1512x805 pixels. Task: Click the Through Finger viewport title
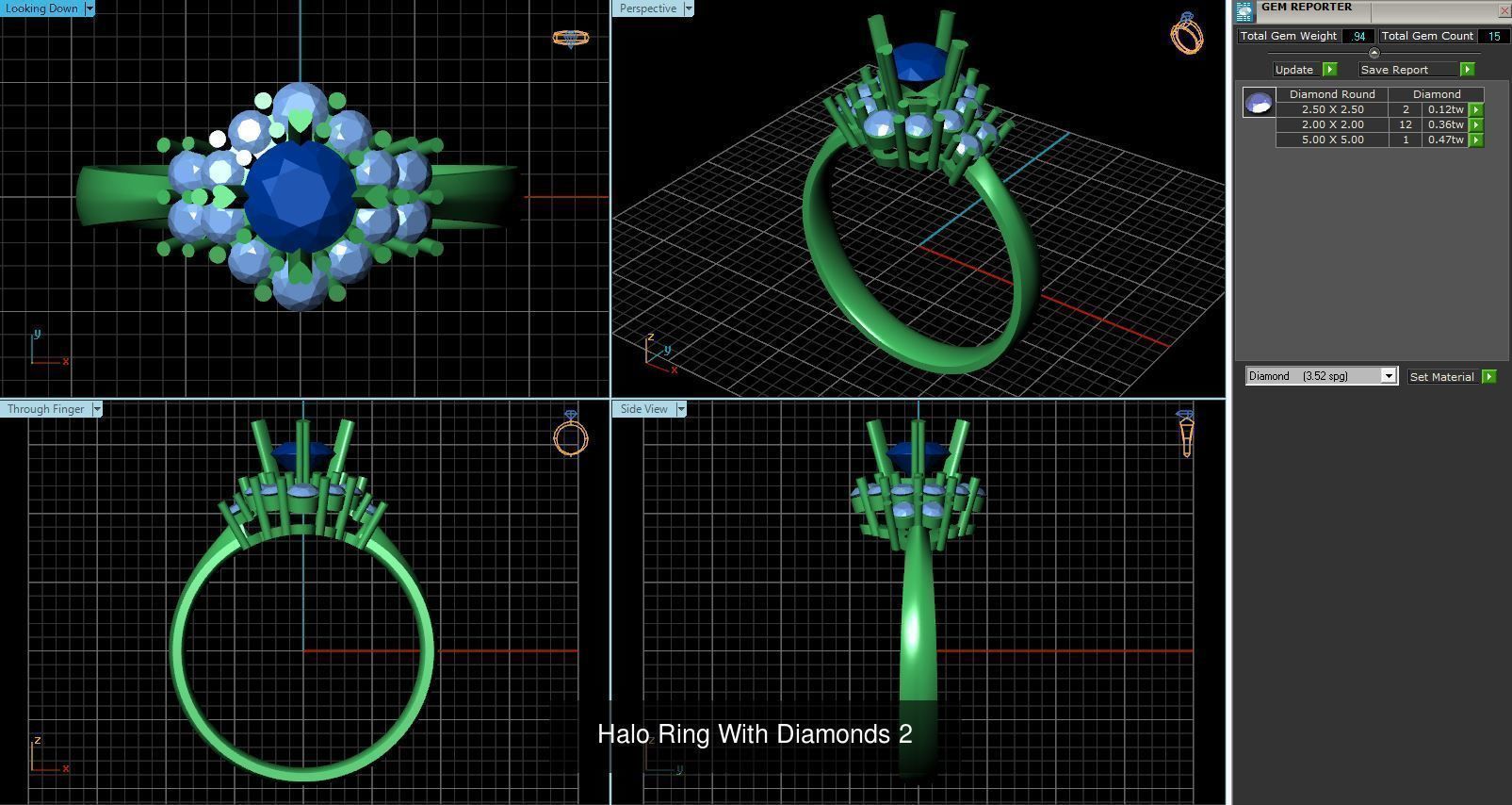pos(46,409)
